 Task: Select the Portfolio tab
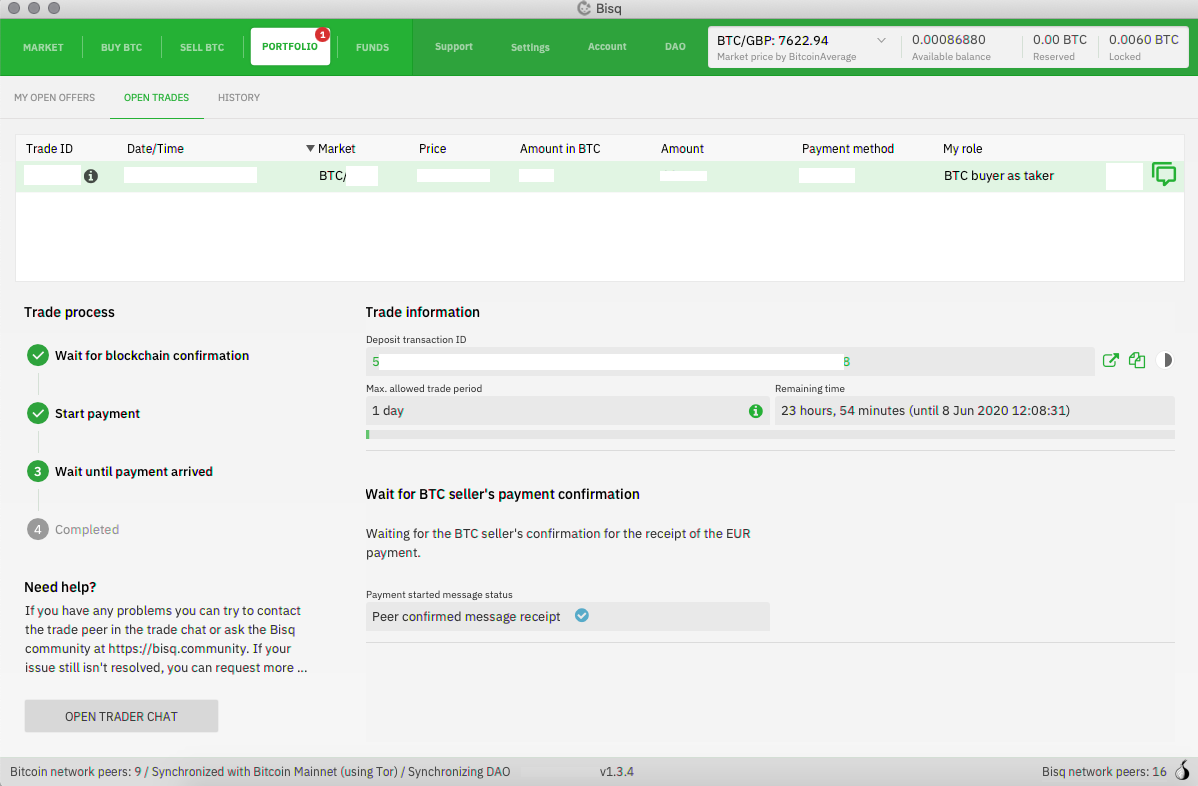[x=290, y=47]
